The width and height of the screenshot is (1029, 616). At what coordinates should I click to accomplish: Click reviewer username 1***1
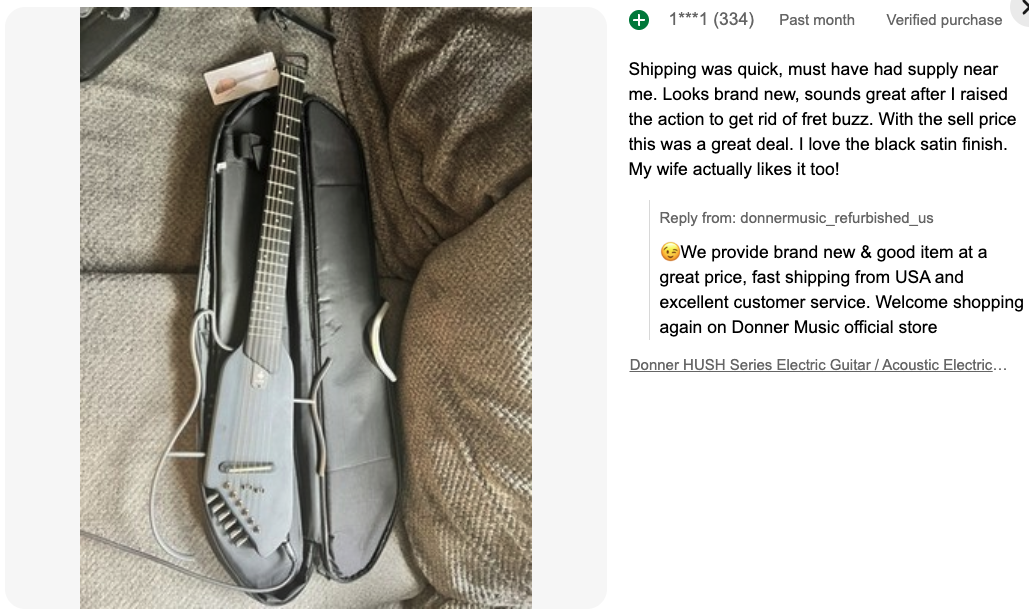(x=688, y=20)
